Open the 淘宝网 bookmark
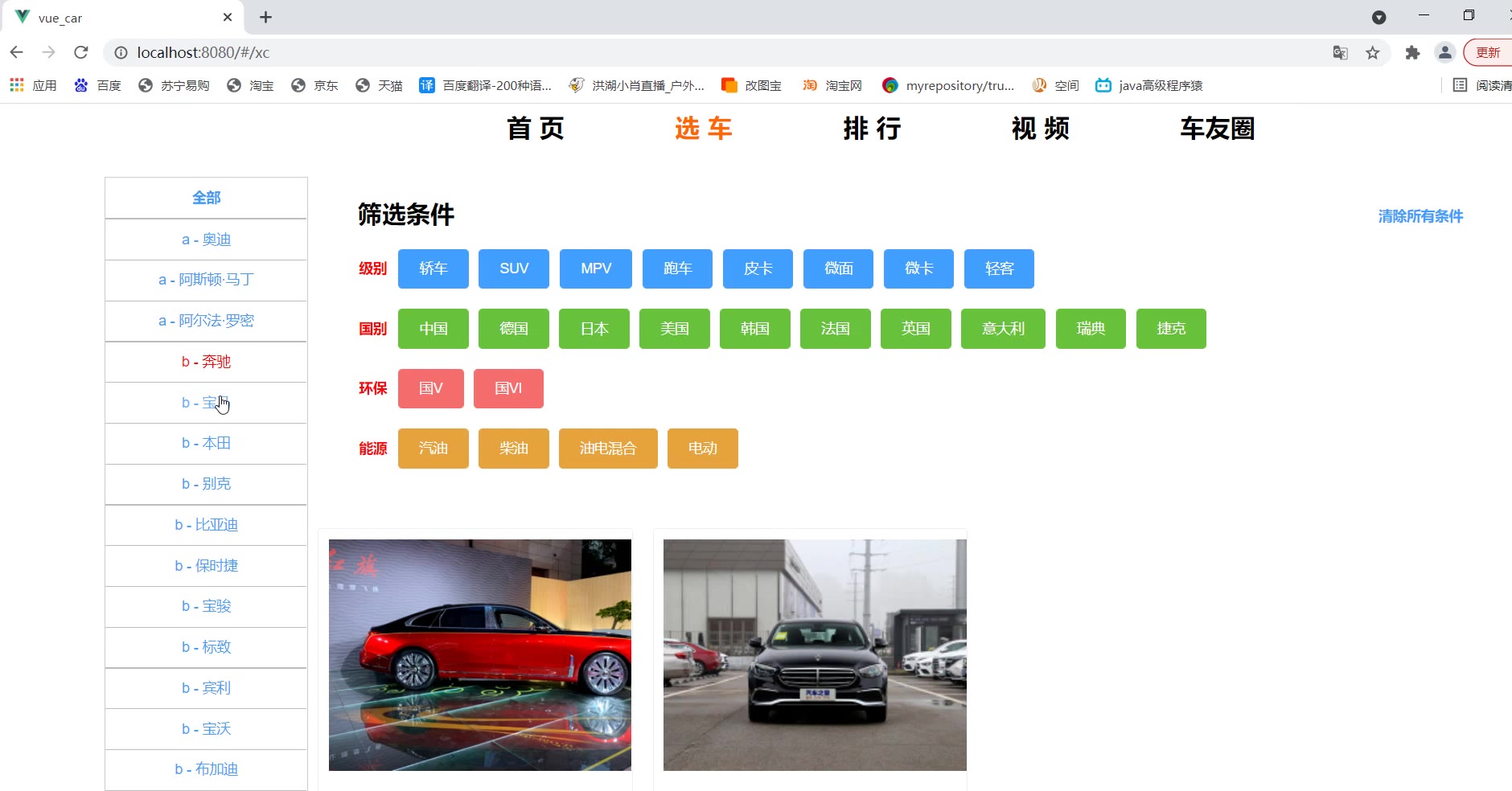 click(832, 85)
